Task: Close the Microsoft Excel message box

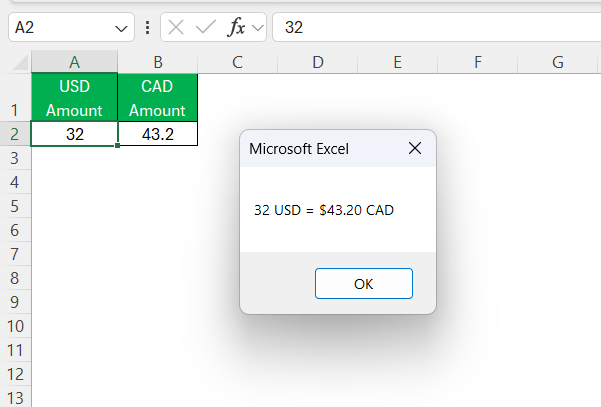Action: point(415,148)
